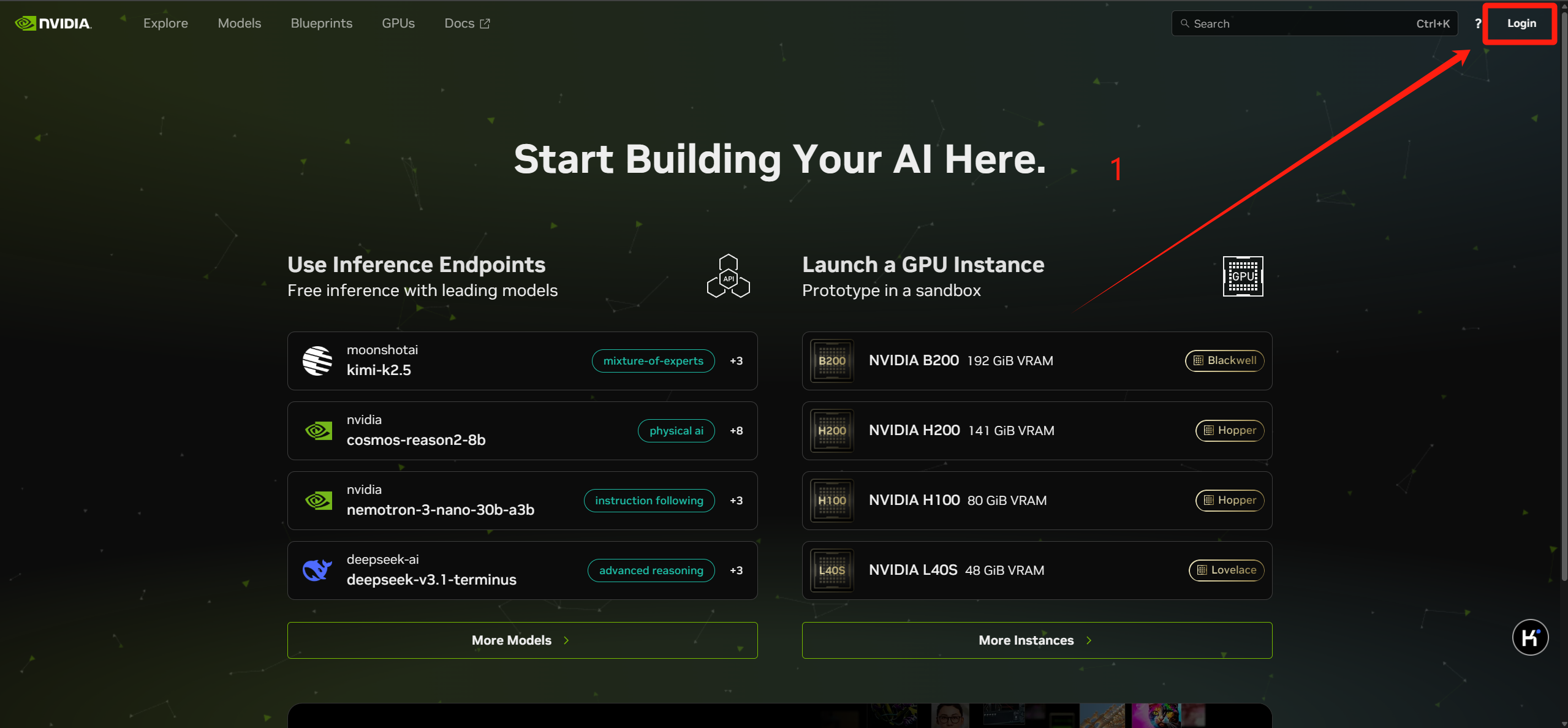
Task: Select the Blackwell architecture tag
Action: click(x=1224, y=361)
